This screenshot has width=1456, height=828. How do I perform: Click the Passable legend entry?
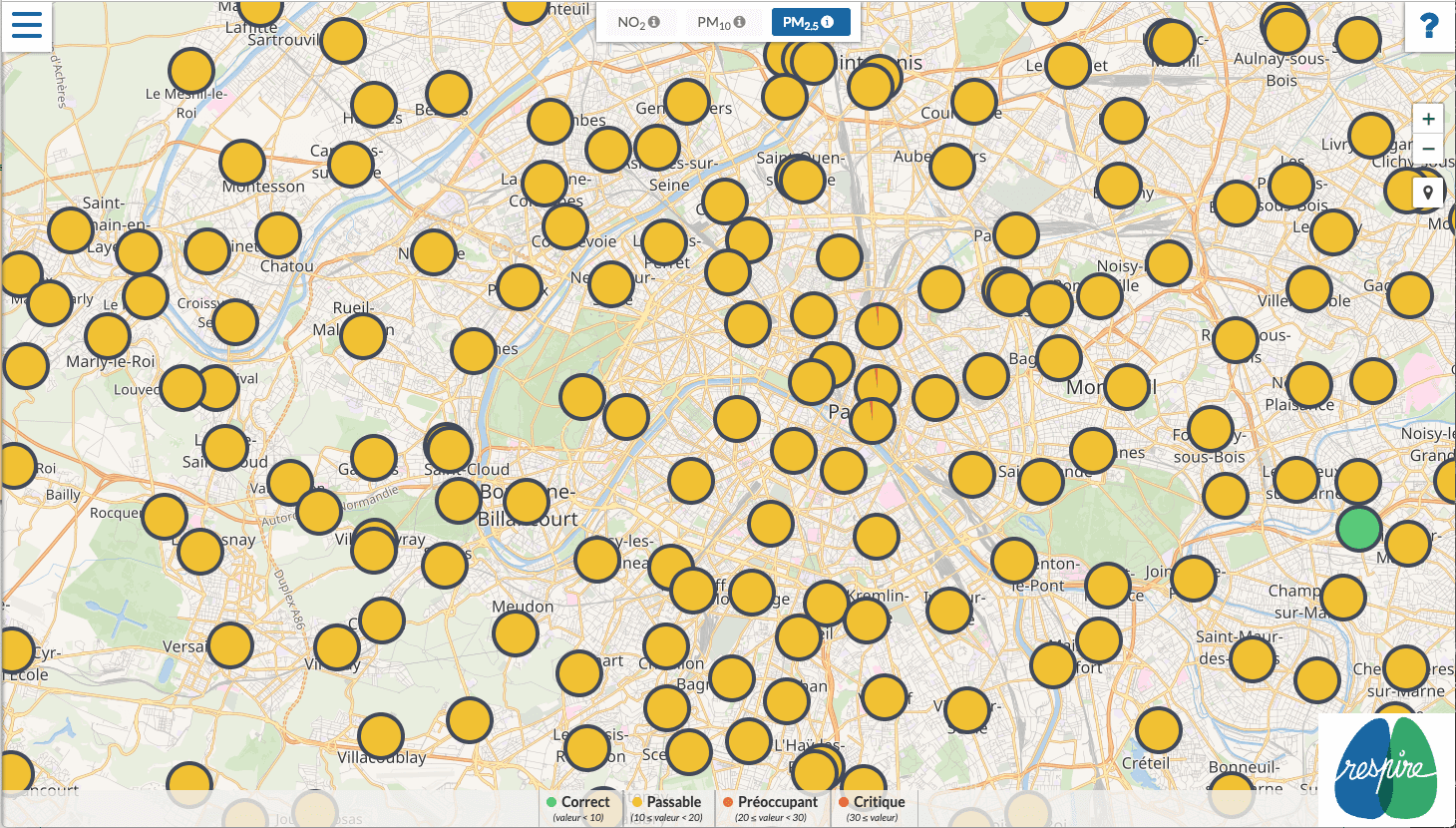(666, 808)
